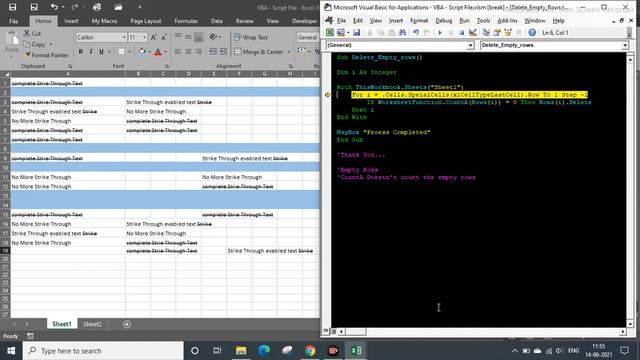Open the font size 11 dropdown
640x360 pixels.
pos(144,37)
